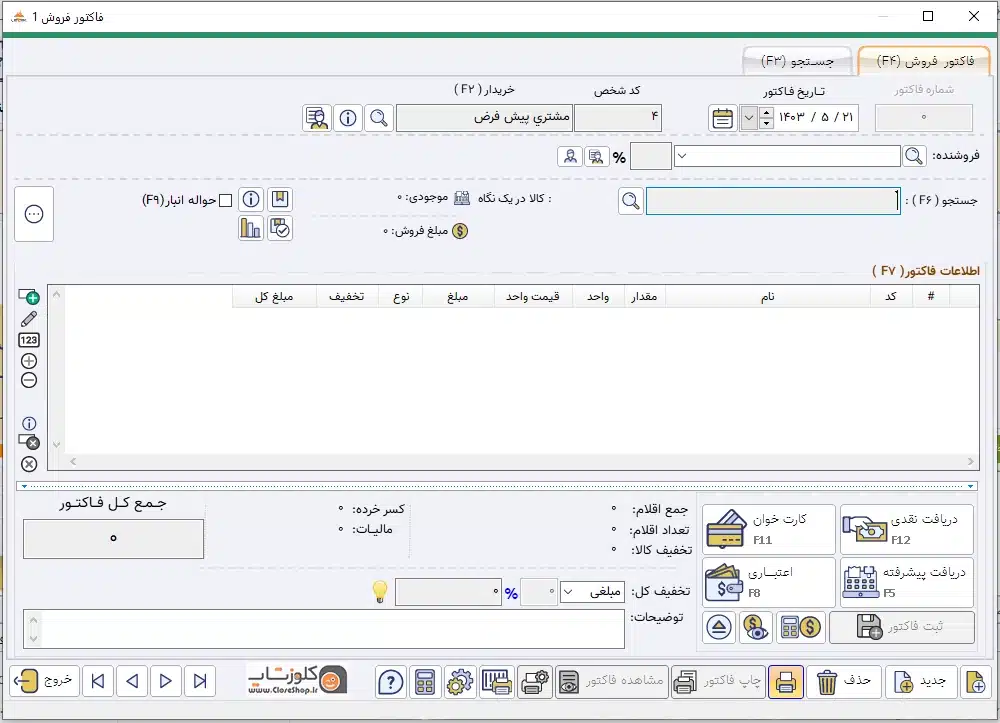Open the customer account review icon
This screenshot has width=1000, height=723.
(x=317, y=118)
